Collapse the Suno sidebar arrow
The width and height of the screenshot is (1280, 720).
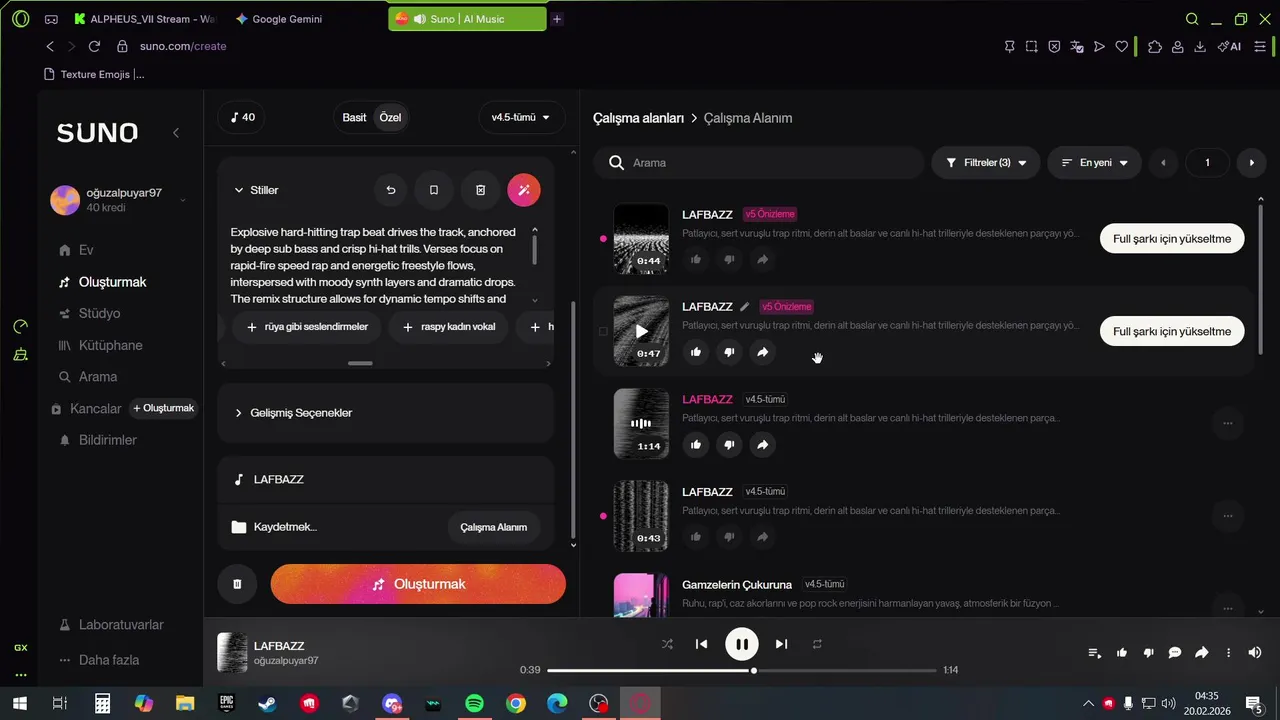[176, 133]
